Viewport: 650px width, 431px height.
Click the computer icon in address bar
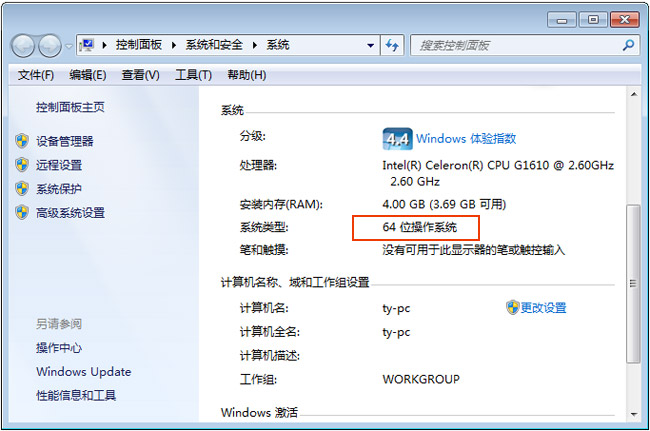87,45
